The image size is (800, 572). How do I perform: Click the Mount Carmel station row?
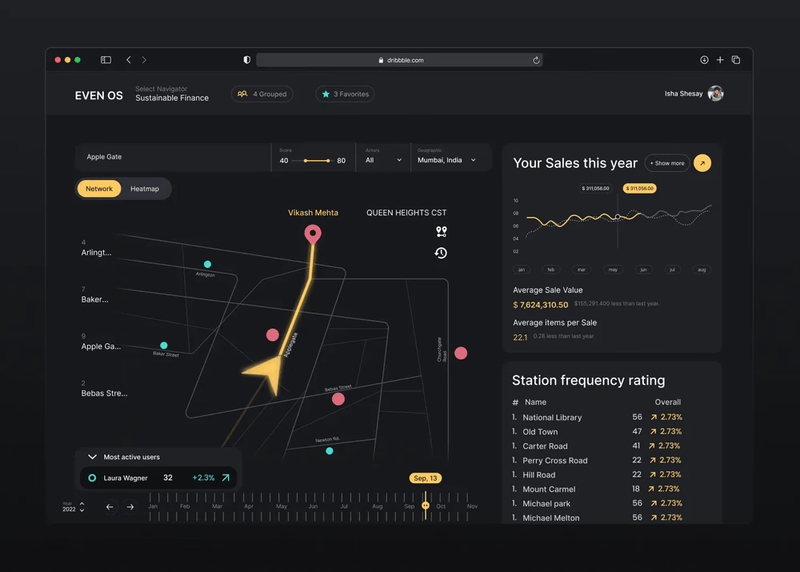[x=597, y=489]
